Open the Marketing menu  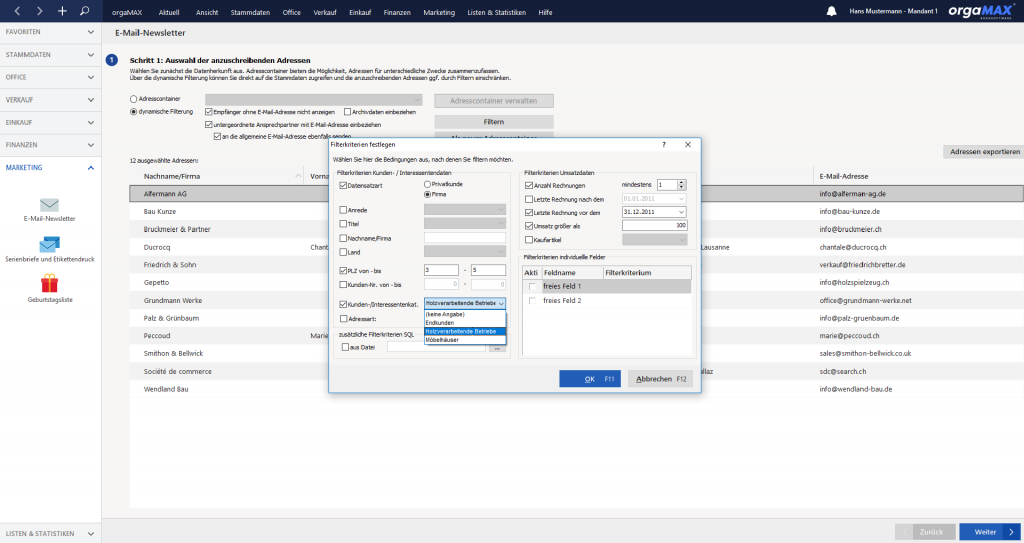[x=439, y=12]
